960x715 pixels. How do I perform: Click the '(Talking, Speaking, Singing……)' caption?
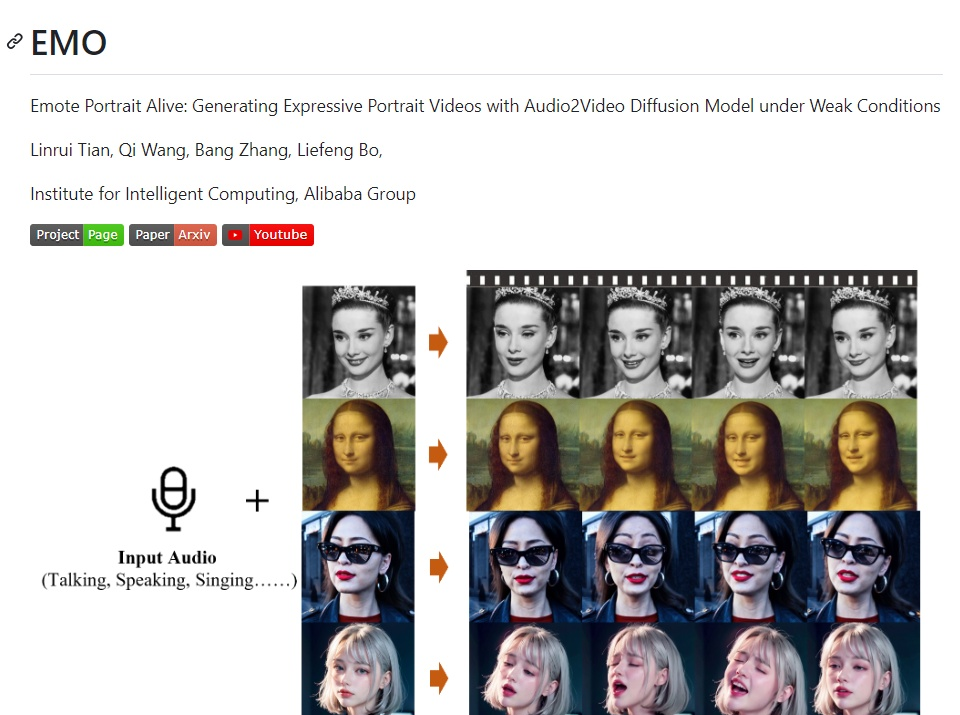coord(169,580)
